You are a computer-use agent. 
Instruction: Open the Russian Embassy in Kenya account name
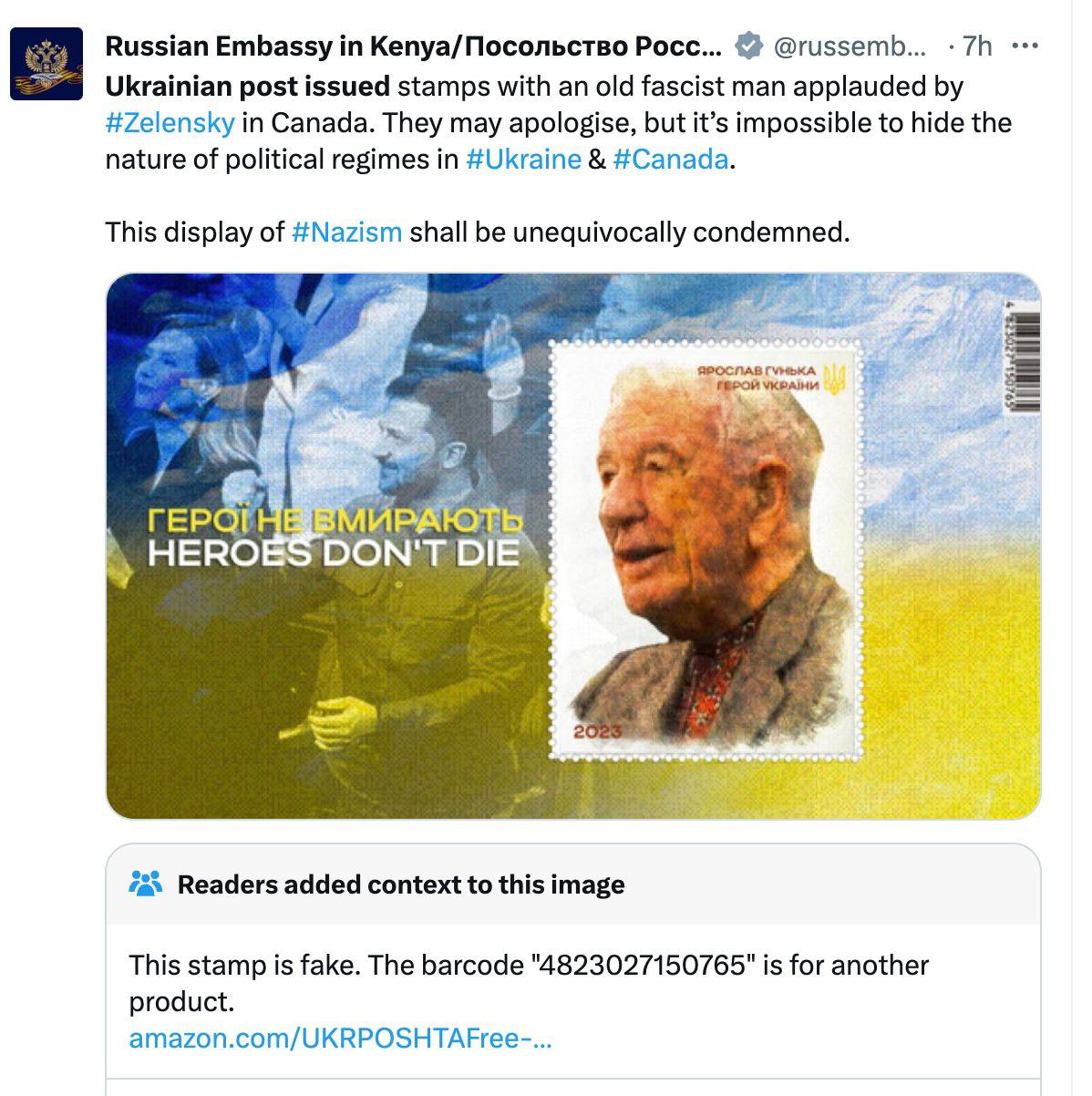click(414, 46)
